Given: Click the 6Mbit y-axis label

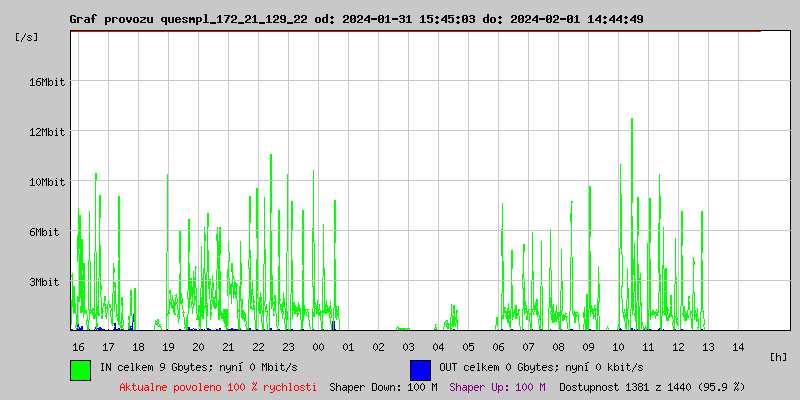Looking at the screenshot, I should (44, 232).
